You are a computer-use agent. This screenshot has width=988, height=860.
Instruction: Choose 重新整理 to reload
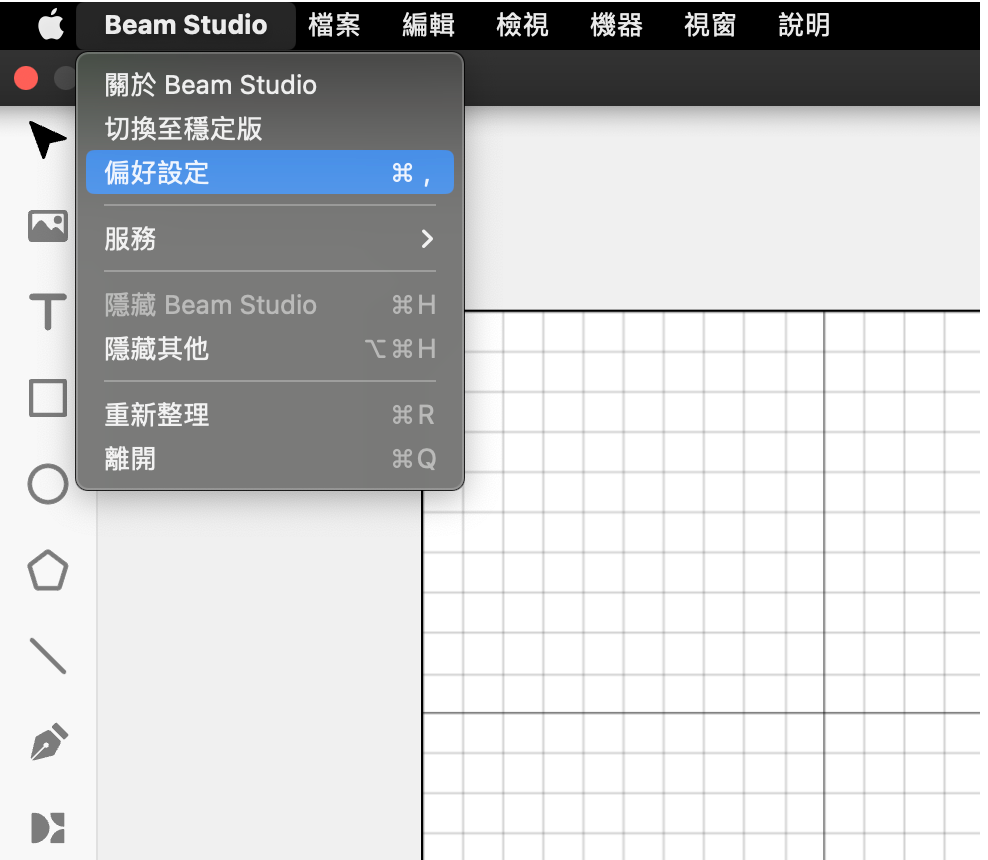(270, 415)
